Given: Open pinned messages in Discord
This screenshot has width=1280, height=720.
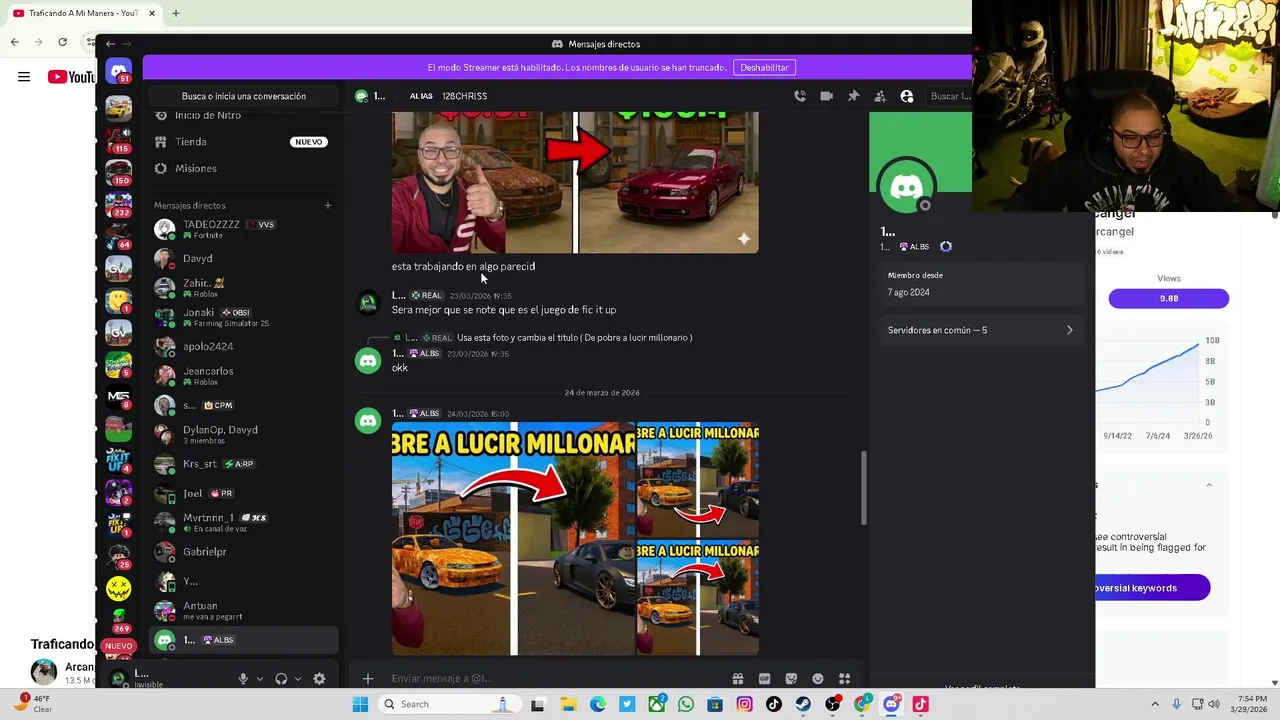Looking at the screenshot, I should pos(853,96).
